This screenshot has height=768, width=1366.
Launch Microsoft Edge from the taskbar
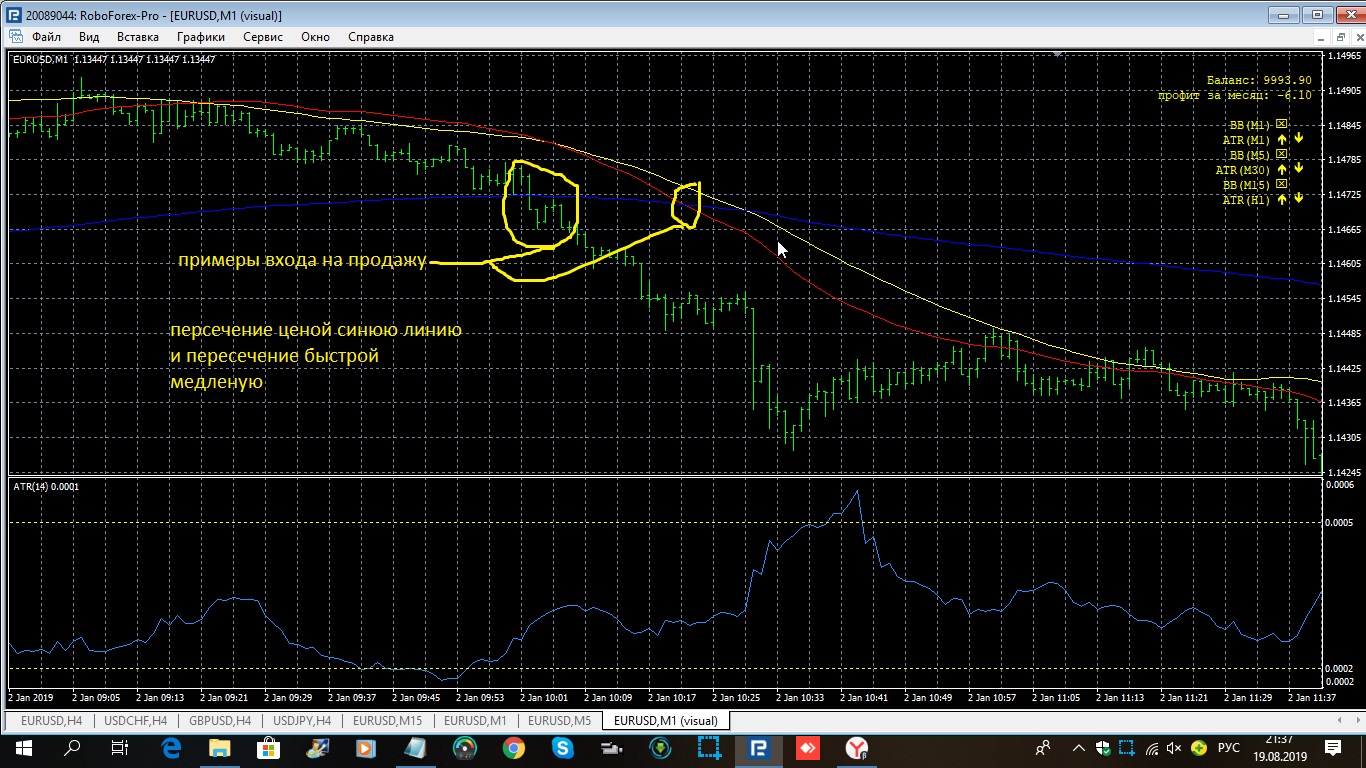(171, 748)
